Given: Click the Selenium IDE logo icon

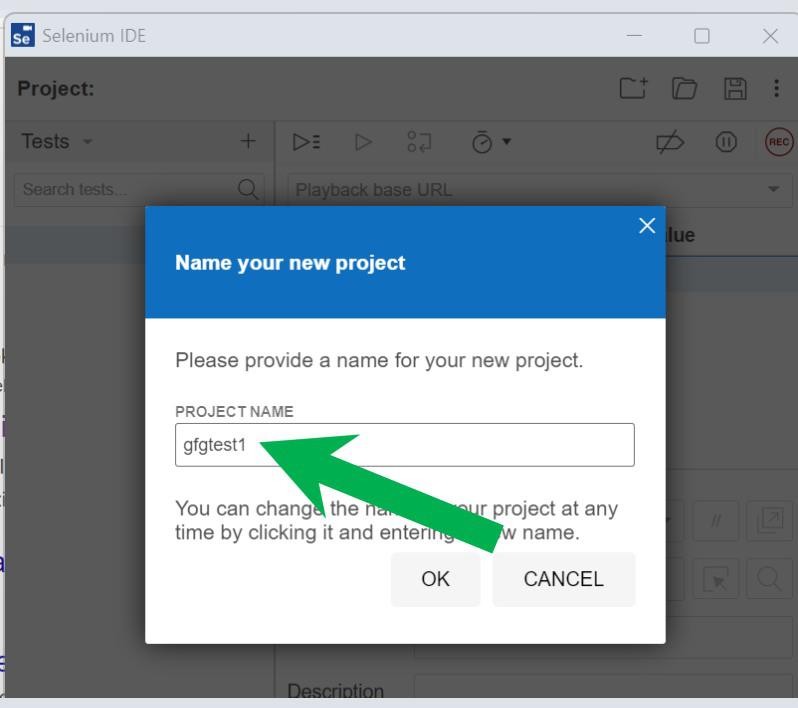Looking at the screenshot, I should tap(22, 36).
